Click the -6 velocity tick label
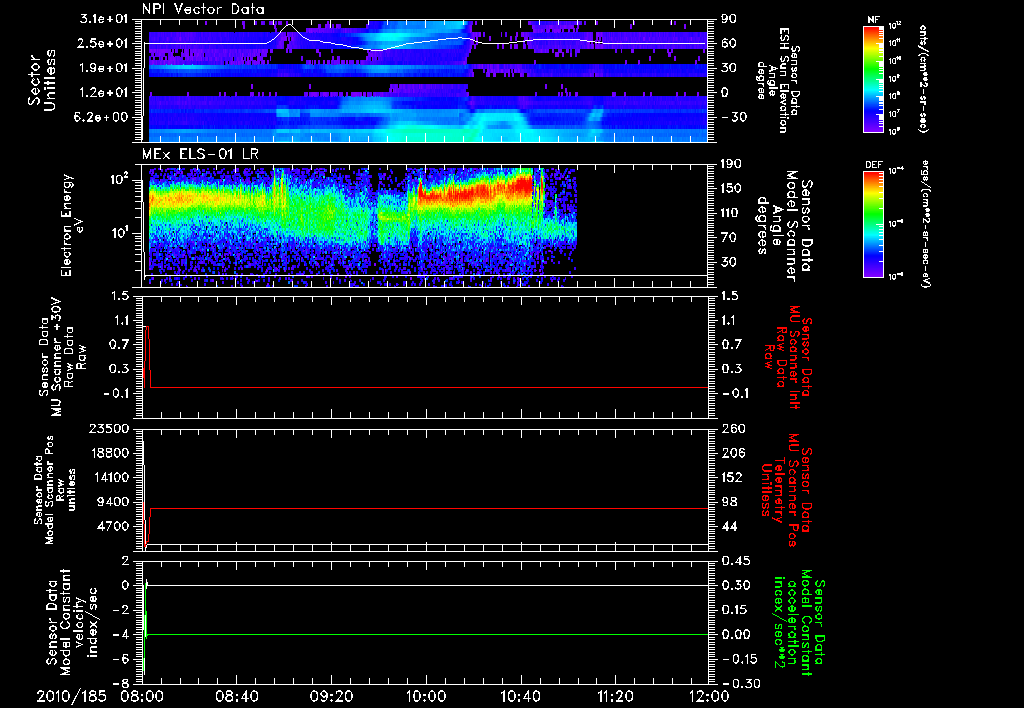1024x708 pixels. coord(121,659)
